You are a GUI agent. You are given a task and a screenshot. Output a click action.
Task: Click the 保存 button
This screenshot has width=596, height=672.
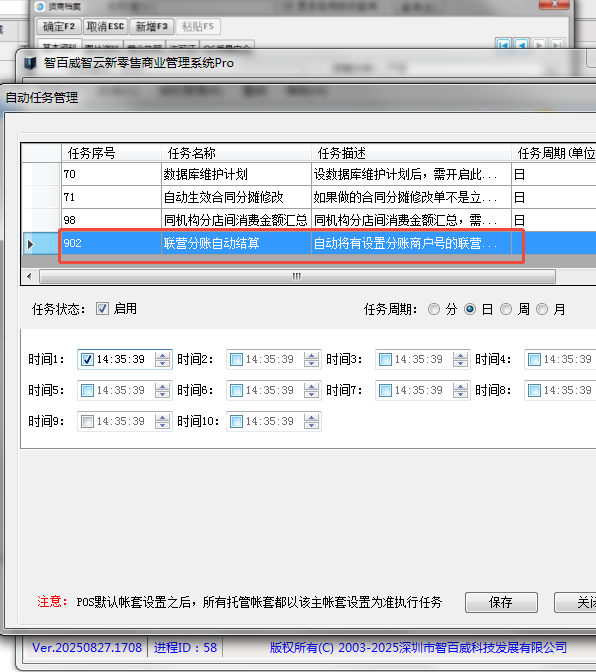(501, 603)
